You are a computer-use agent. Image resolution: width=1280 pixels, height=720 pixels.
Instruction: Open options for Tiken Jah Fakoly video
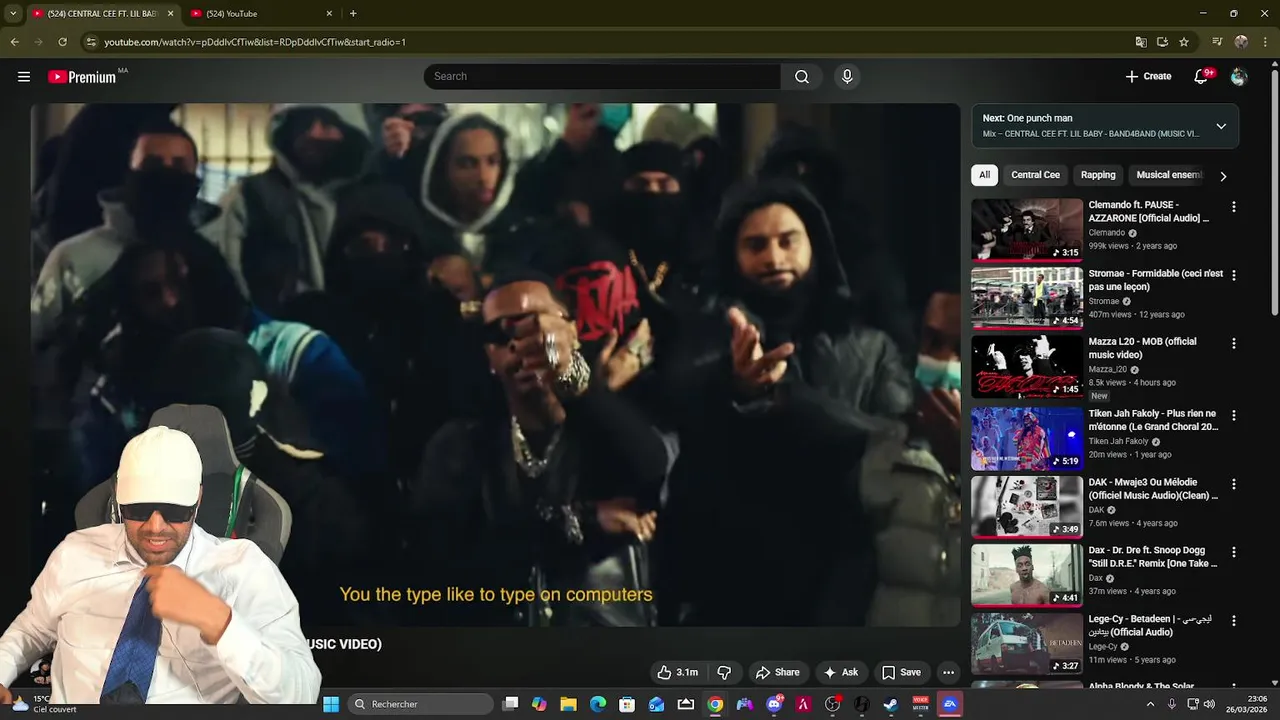point(1233,415)
